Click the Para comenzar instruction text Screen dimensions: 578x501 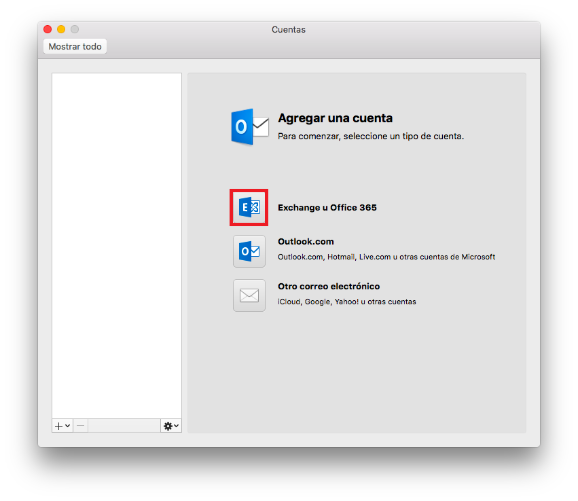coord(370,136)
